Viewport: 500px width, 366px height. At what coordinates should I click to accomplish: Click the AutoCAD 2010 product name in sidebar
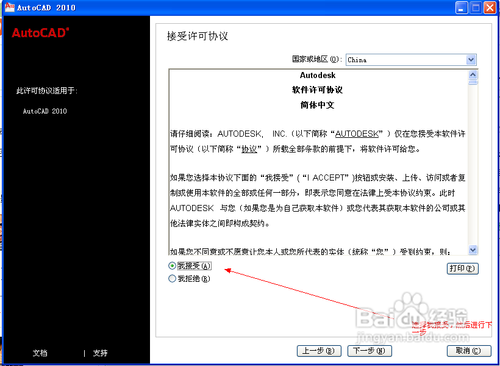pos(45,111)
